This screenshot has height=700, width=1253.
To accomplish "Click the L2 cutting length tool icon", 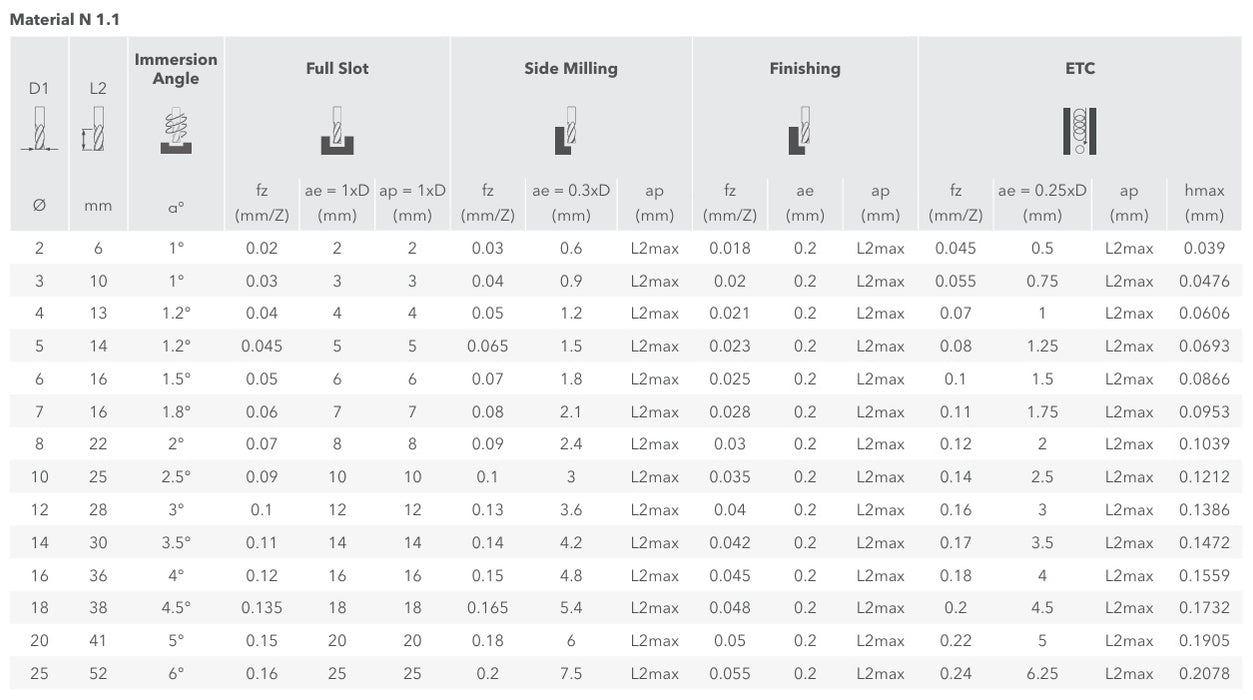I will (94, 130).
